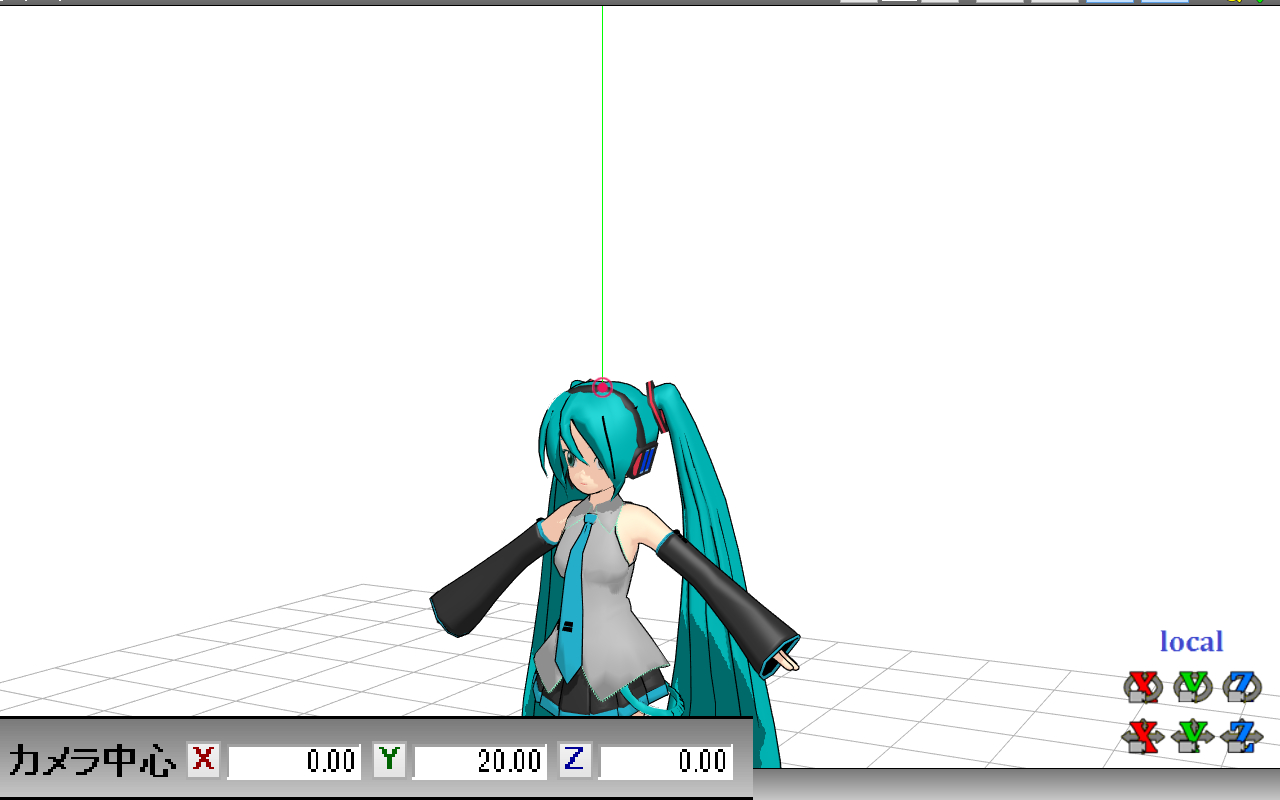The width and height of the screenshot is (1280, 800).
Task: Click the green Y rotate-axis icon
Action: (1191, 687)
